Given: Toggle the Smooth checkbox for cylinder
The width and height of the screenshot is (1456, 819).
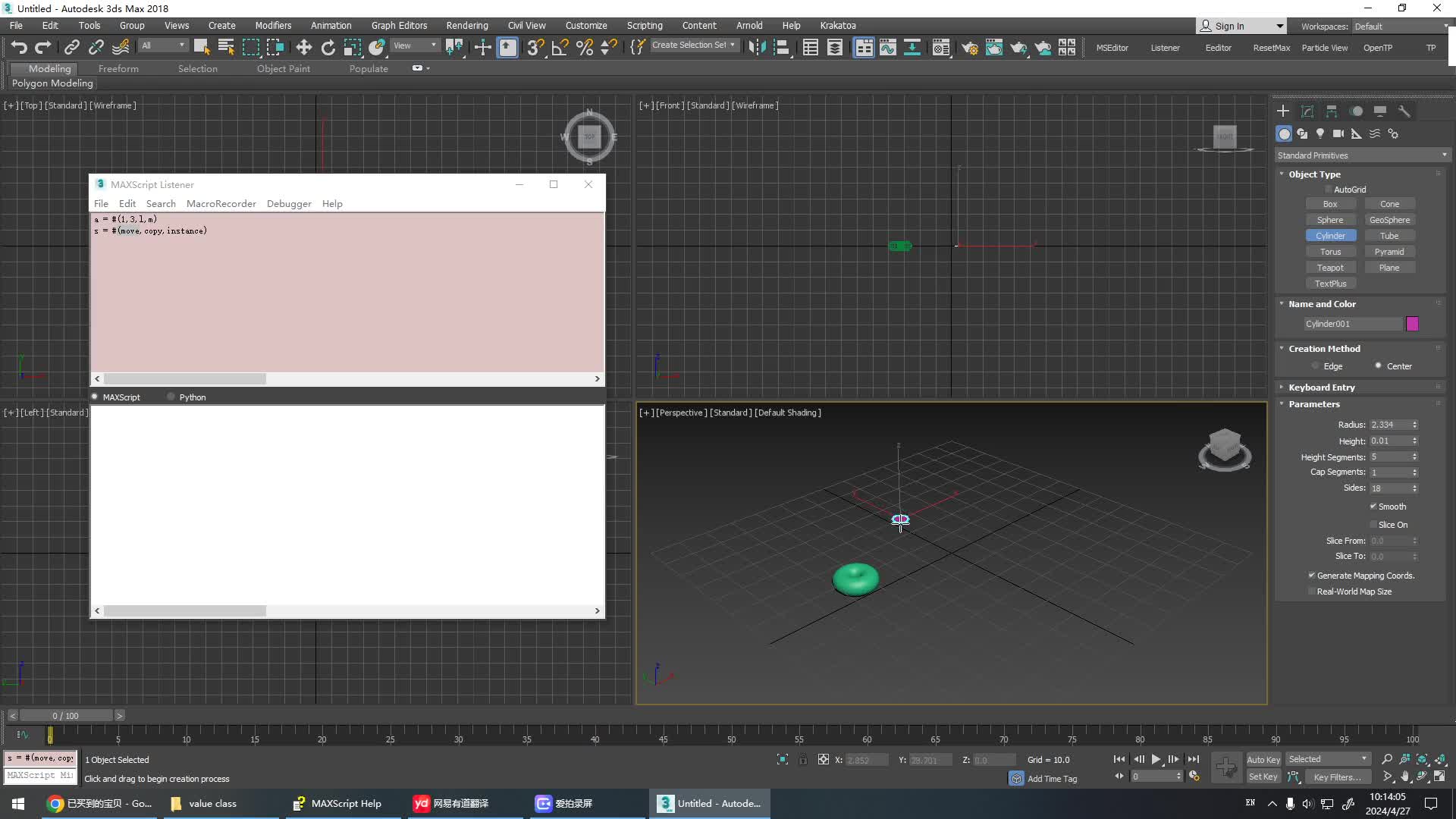Looking at the screenshot, I should 1372,506.
